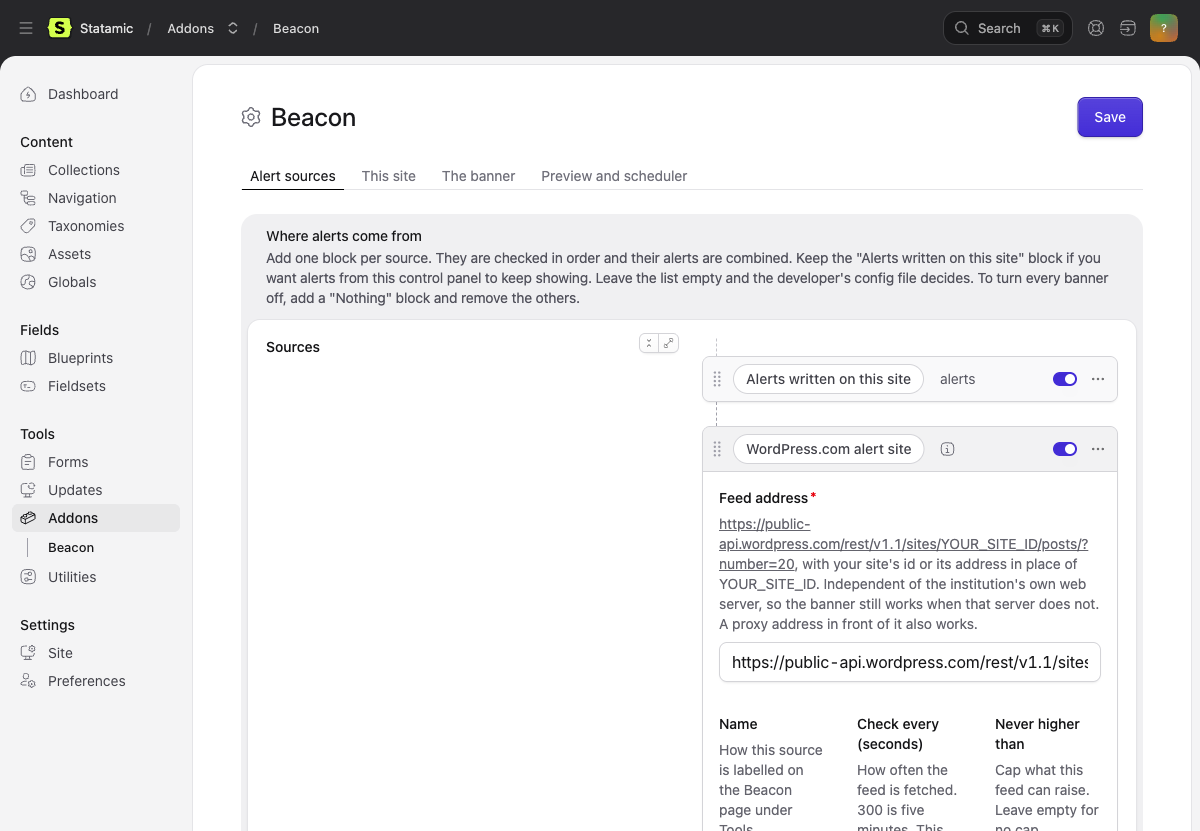Screen dimensions: 1200x831
Task: Expand the Alerts written on this site block
Action: (828, 379)
